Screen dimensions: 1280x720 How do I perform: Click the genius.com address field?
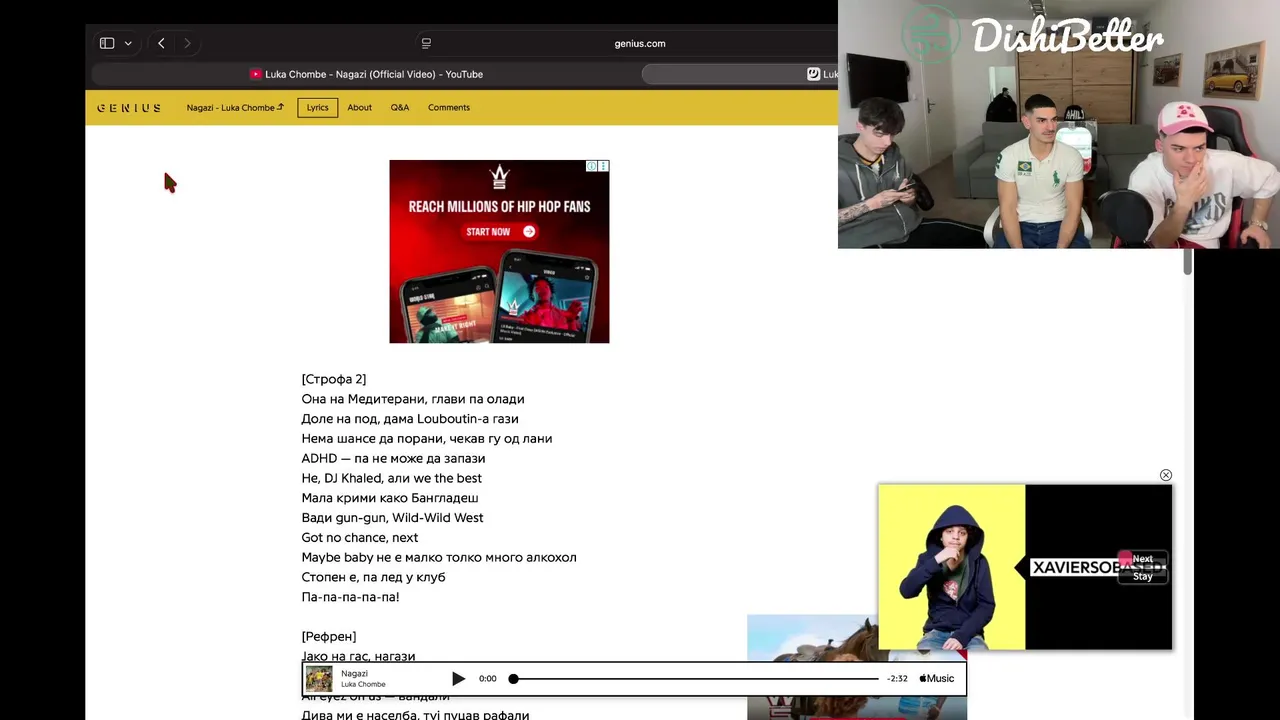click(x=640, y=43)
